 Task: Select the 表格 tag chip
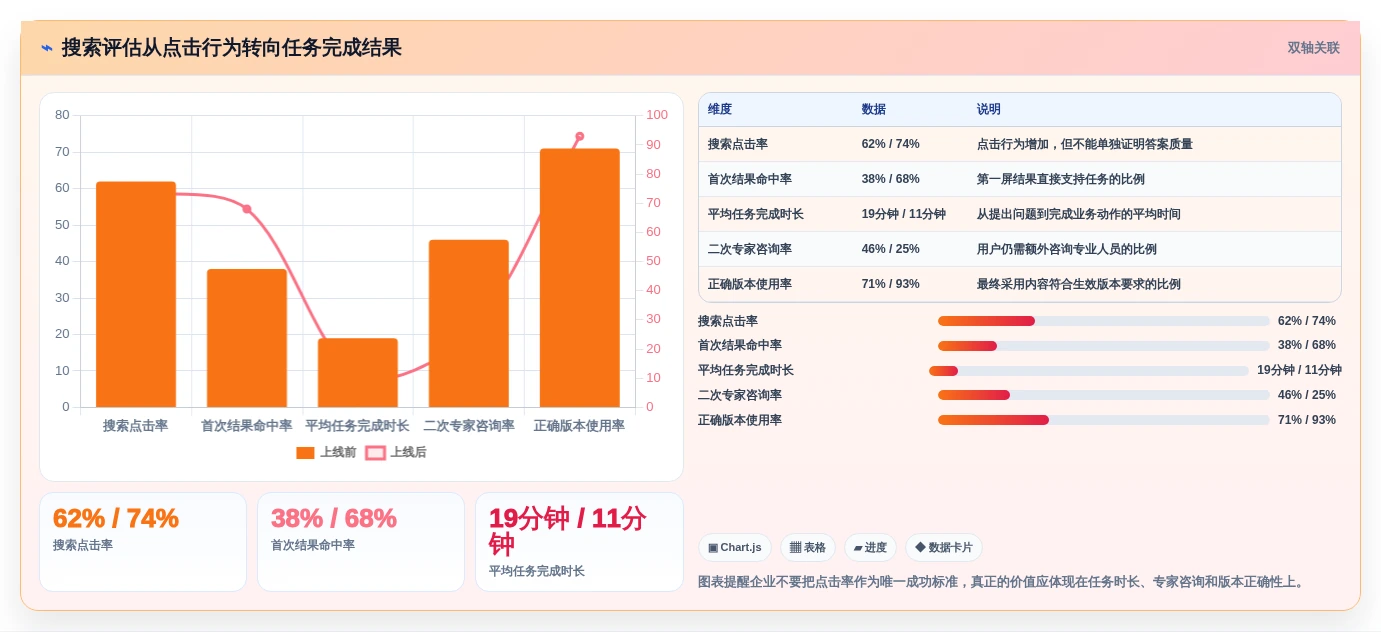[x=808, y=548]
